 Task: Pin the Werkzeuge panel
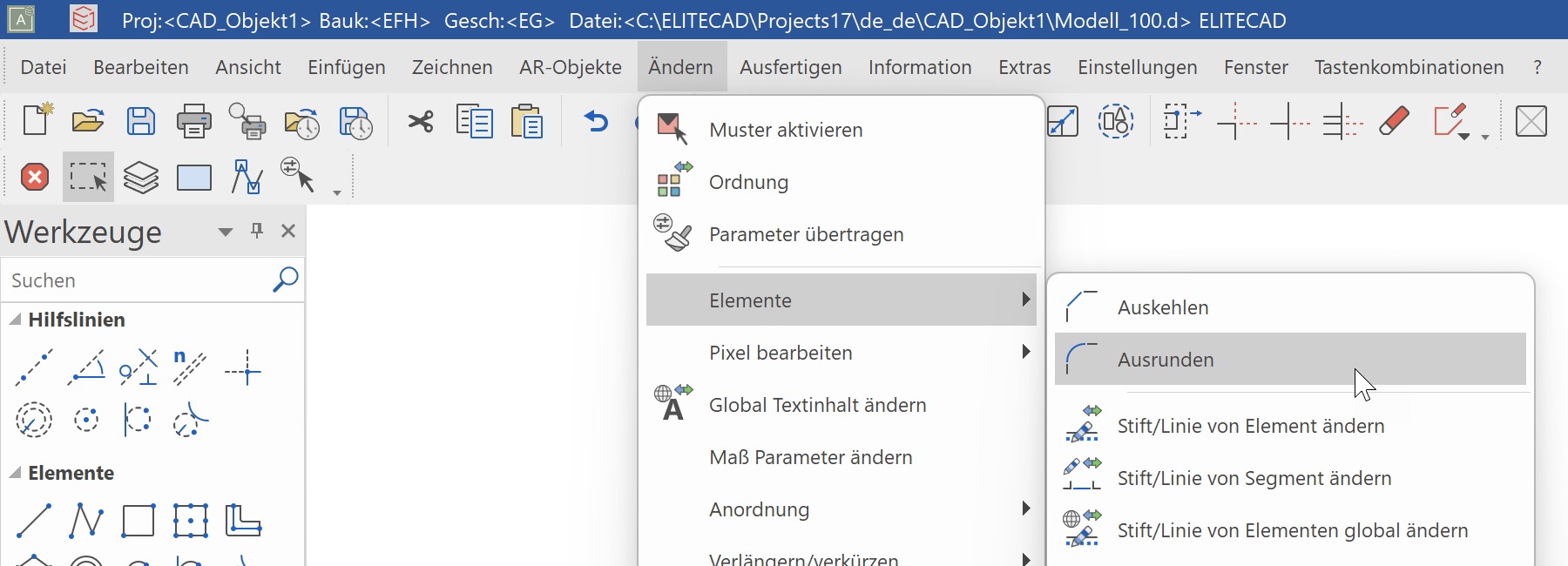(257, 230)
